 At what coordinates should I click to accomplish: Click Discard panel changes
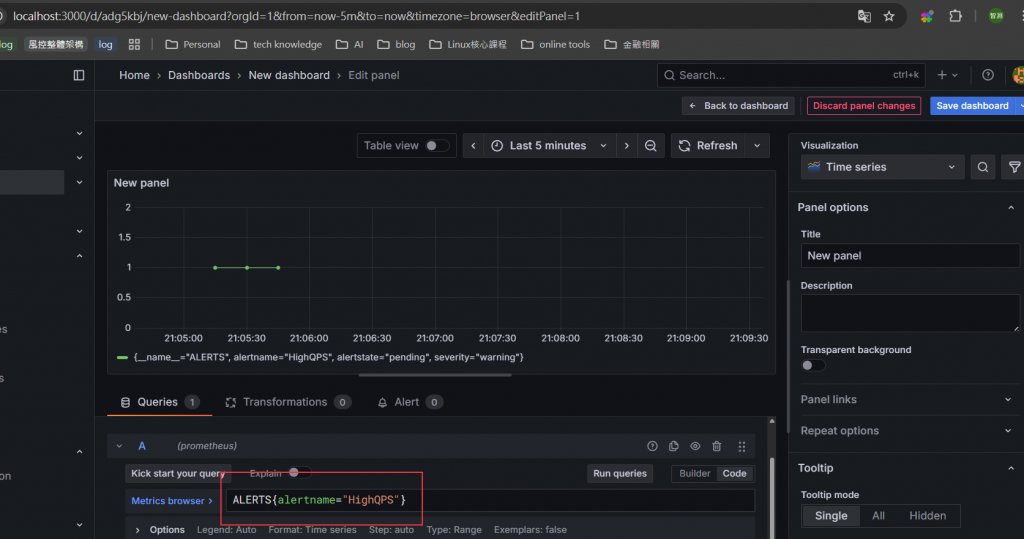[x=864, y=106]
